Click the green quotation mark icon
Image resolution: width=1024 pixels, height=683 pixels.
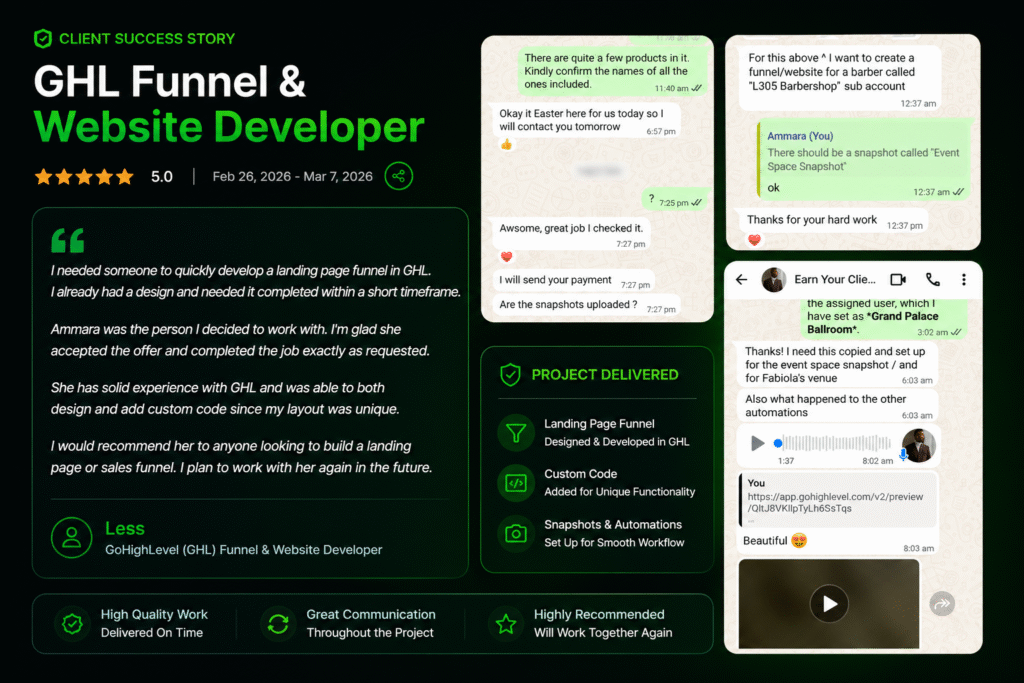68,241
